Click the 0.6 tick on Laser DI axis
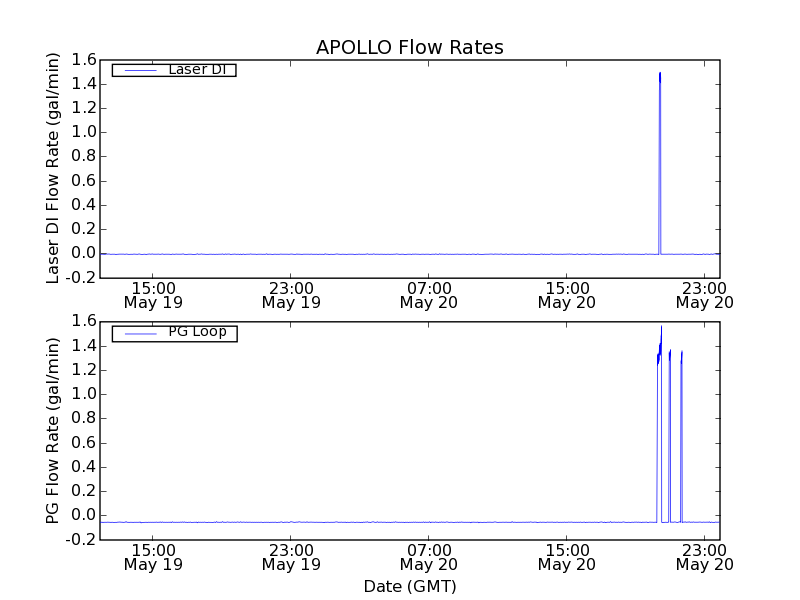Viewport: 800px width, 600px height. click(x=84, y=181)
